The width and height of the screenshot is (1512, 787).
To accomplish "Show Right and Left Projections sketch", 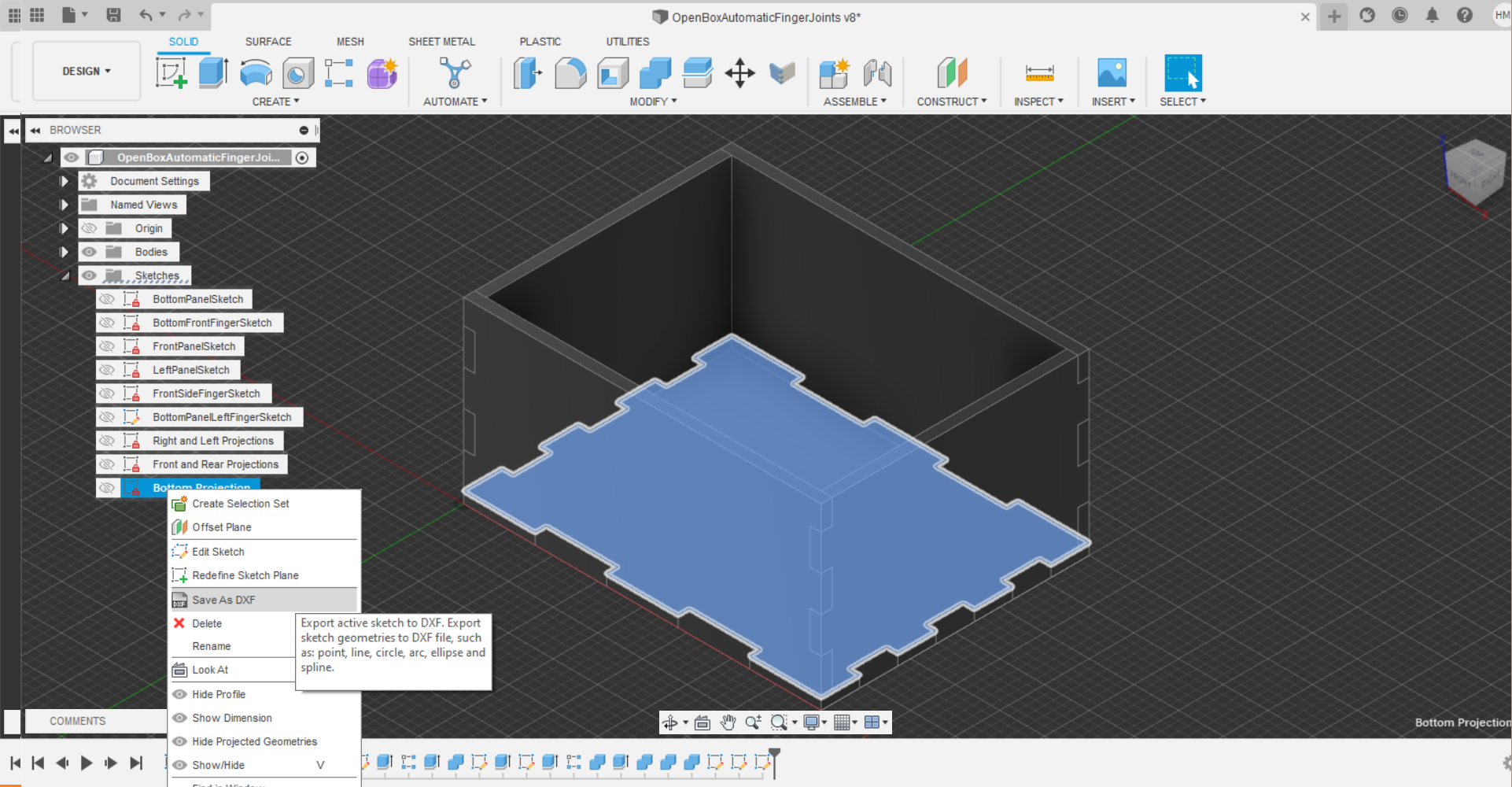I will point(107,441).
